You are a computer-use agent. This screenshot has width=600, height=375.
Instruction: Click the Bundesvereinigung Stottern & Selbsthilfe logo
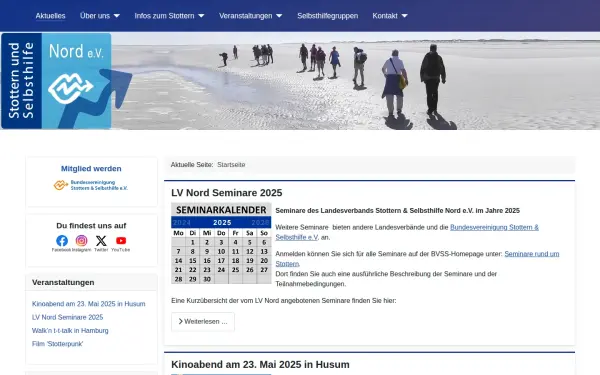pyautogui.click(x=91, y=185)
